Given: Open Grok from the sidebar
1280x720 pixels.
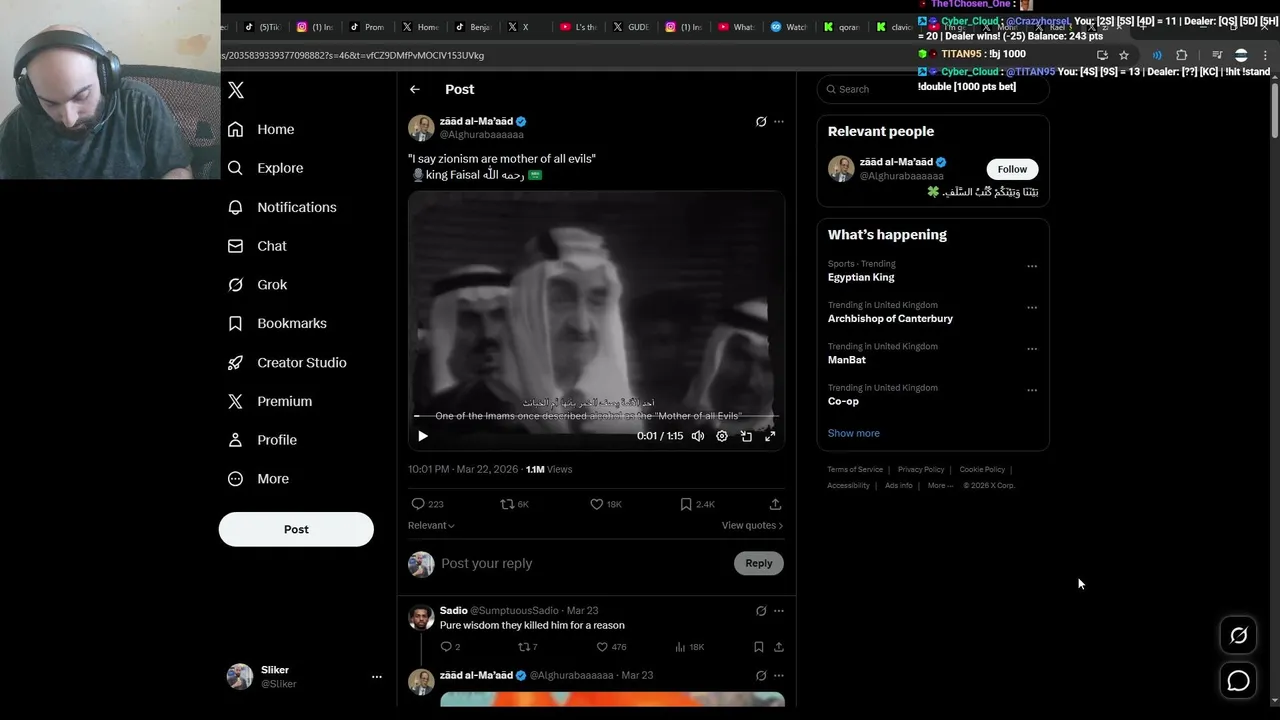Looking at the screenshot, I should pyautogui.click(x=257, y=285).
